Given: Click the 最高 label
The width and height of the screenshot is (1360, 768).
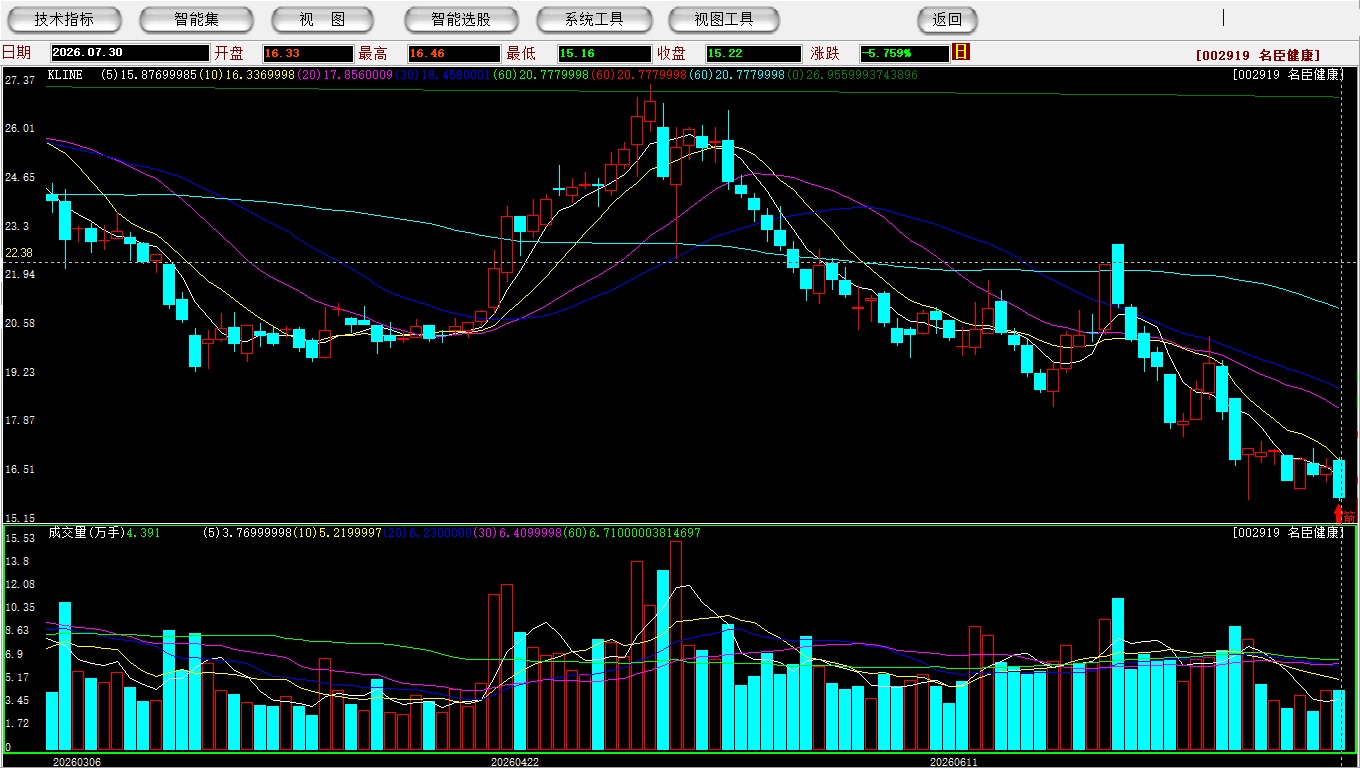Looking at the screenshot, I should coord(373,53).
